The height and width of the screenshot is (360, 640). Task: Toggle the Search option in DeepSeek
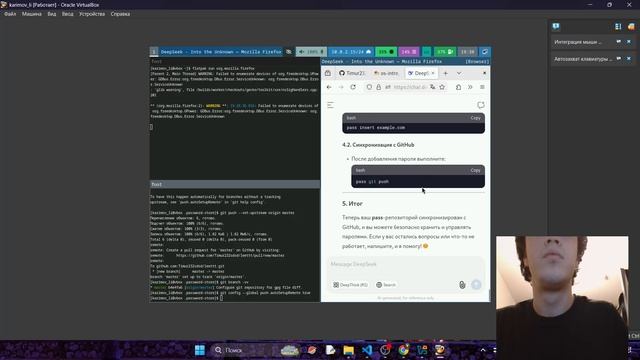click(386, 285)
